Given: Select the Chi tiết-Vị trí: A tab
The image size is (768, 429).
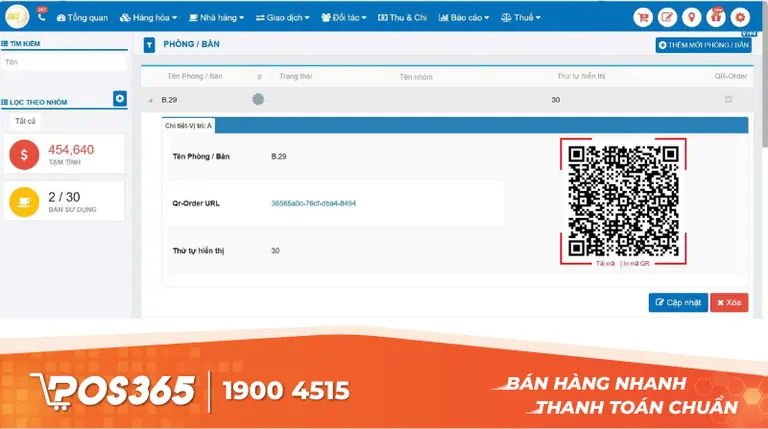Looking at the screenshot, I should click(188, 126).
